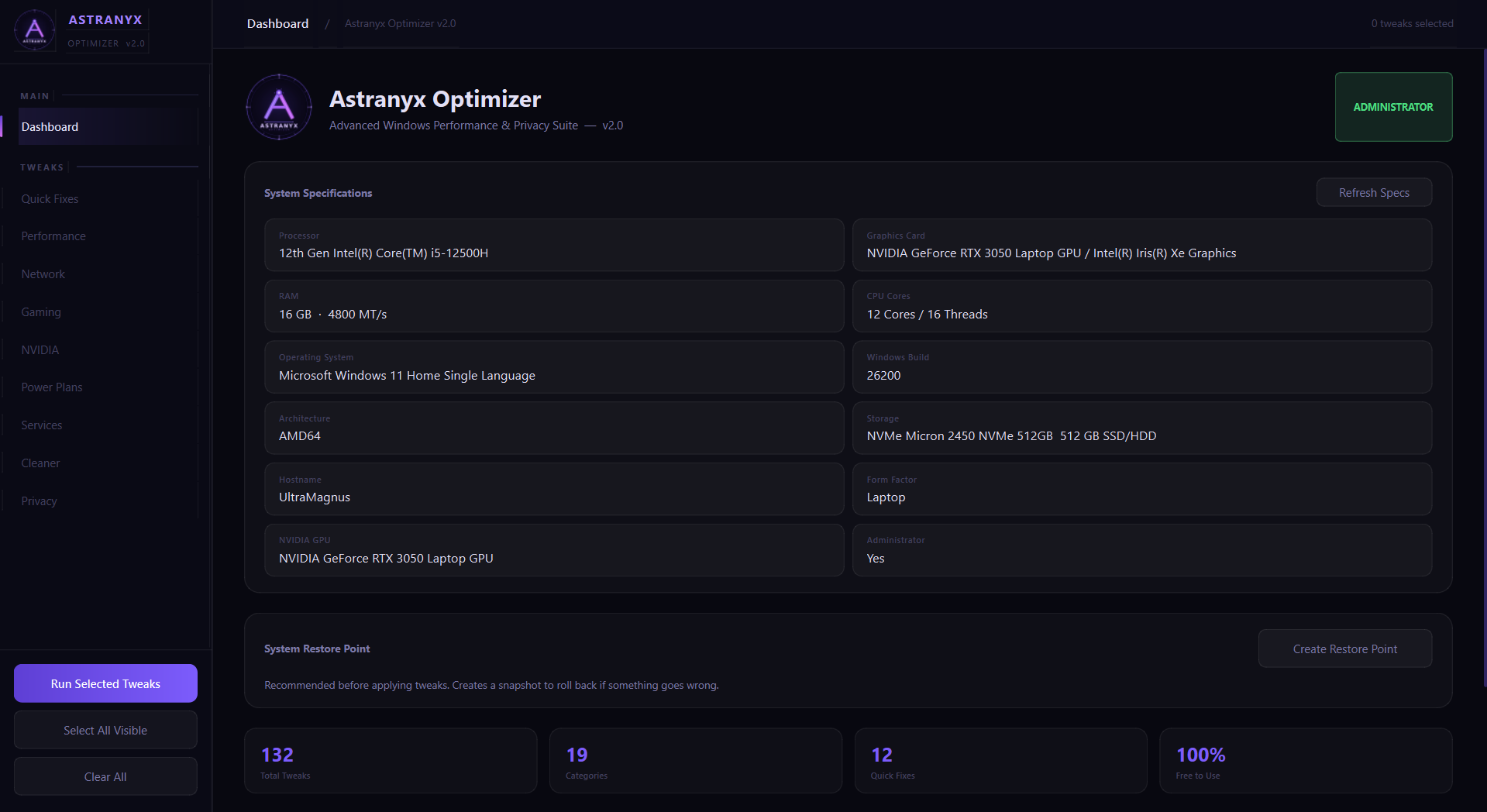Click the ADMINISTRATOR status badge
This screenshot has height=812, width=1487.
click(x=1392, y=107)
